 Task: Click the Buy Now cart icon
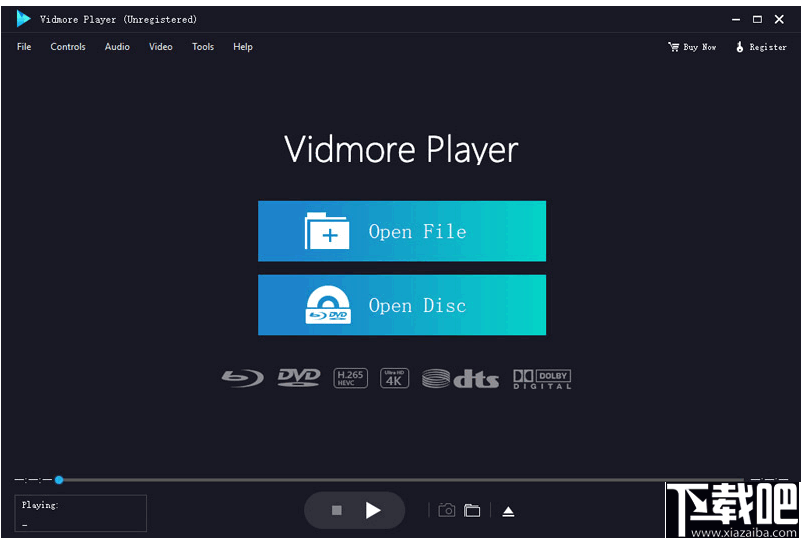pos(673,47)
